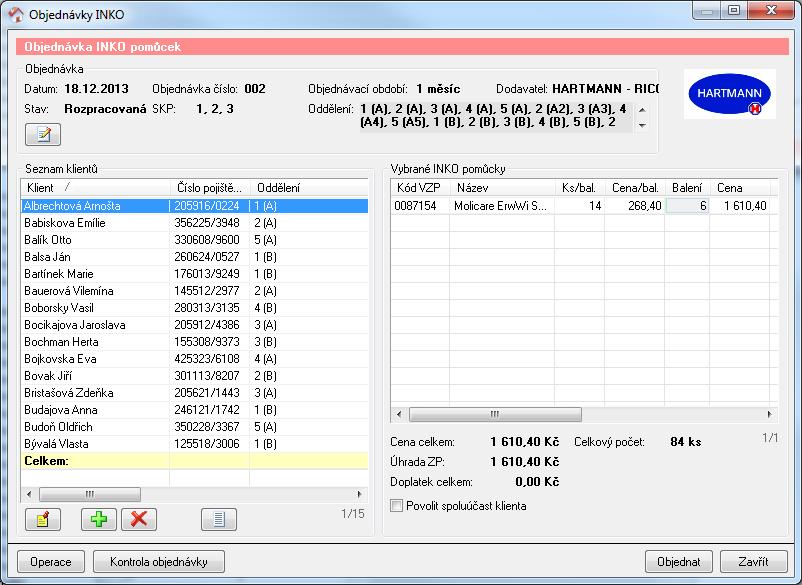Select client Budoň Oldřich
Screen dimensions: 802x585
[194, 426]
